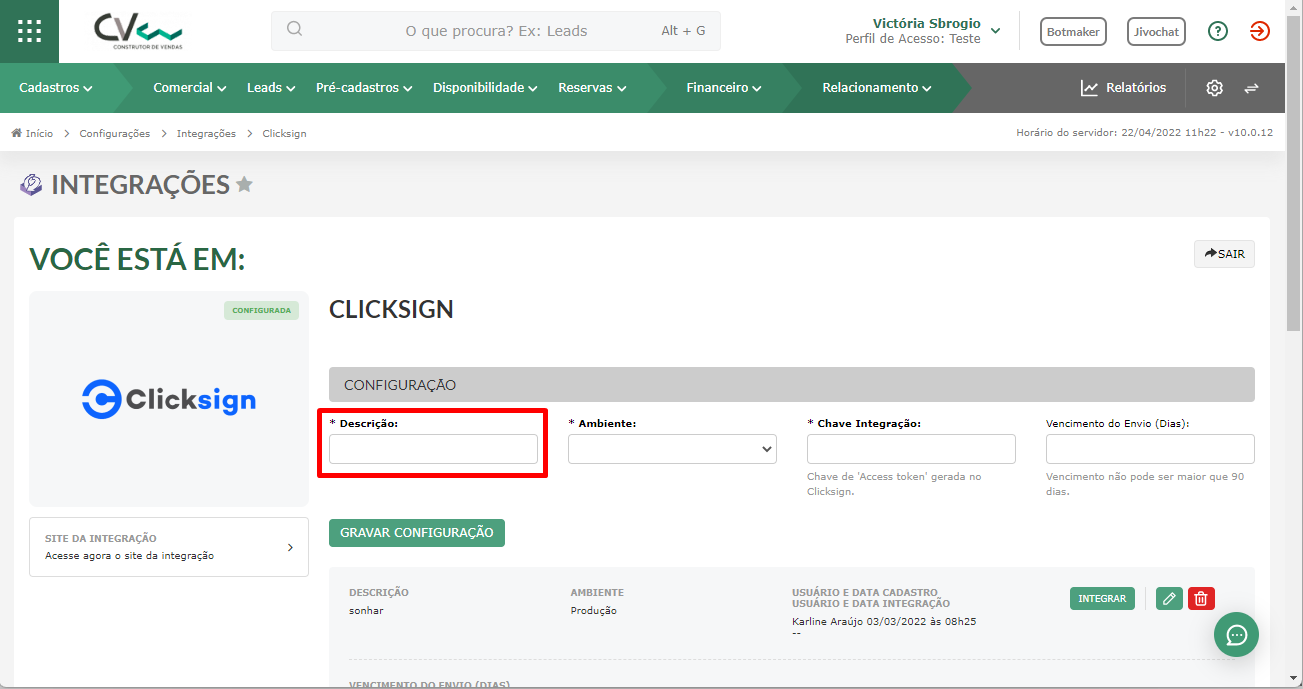Click the CONFIGURADA status badge
1303x689 pixels.
(261, 311)
